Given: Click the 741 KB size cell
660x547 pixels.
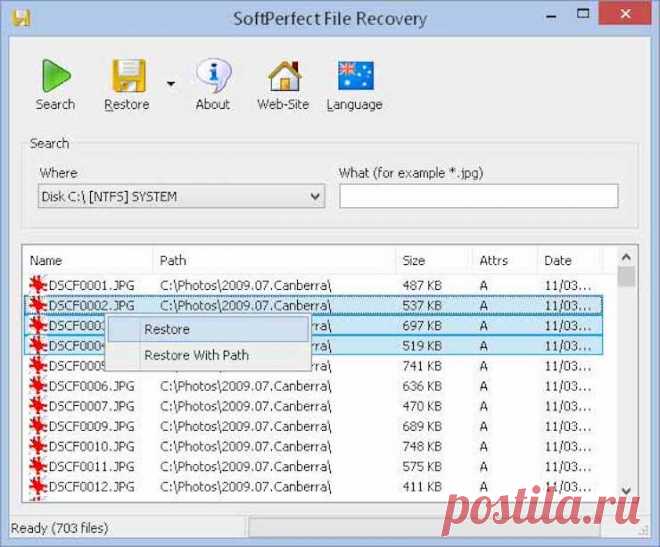Looking at the screenshot, I should click(422, 366).
